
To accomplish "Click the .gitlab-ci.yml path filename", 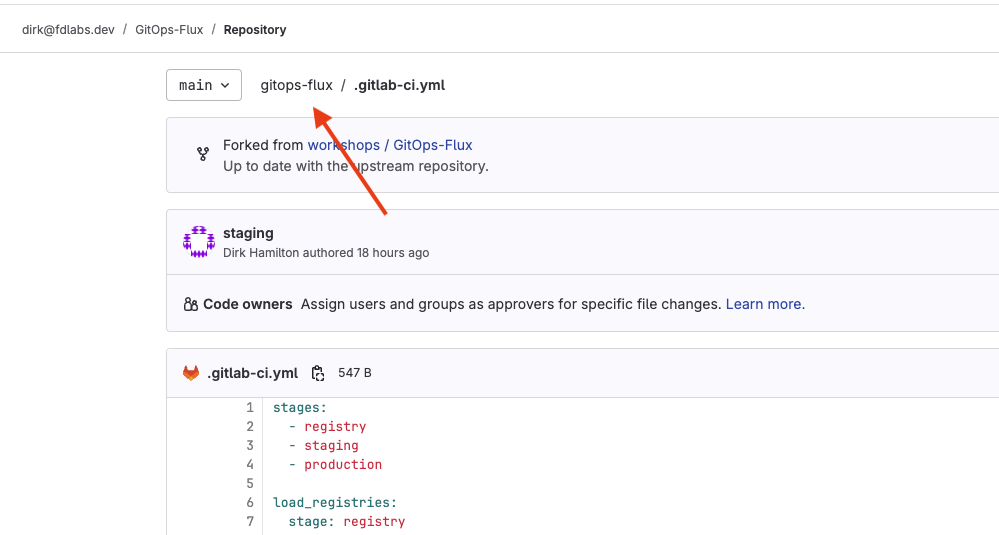I will pos(399,85).
